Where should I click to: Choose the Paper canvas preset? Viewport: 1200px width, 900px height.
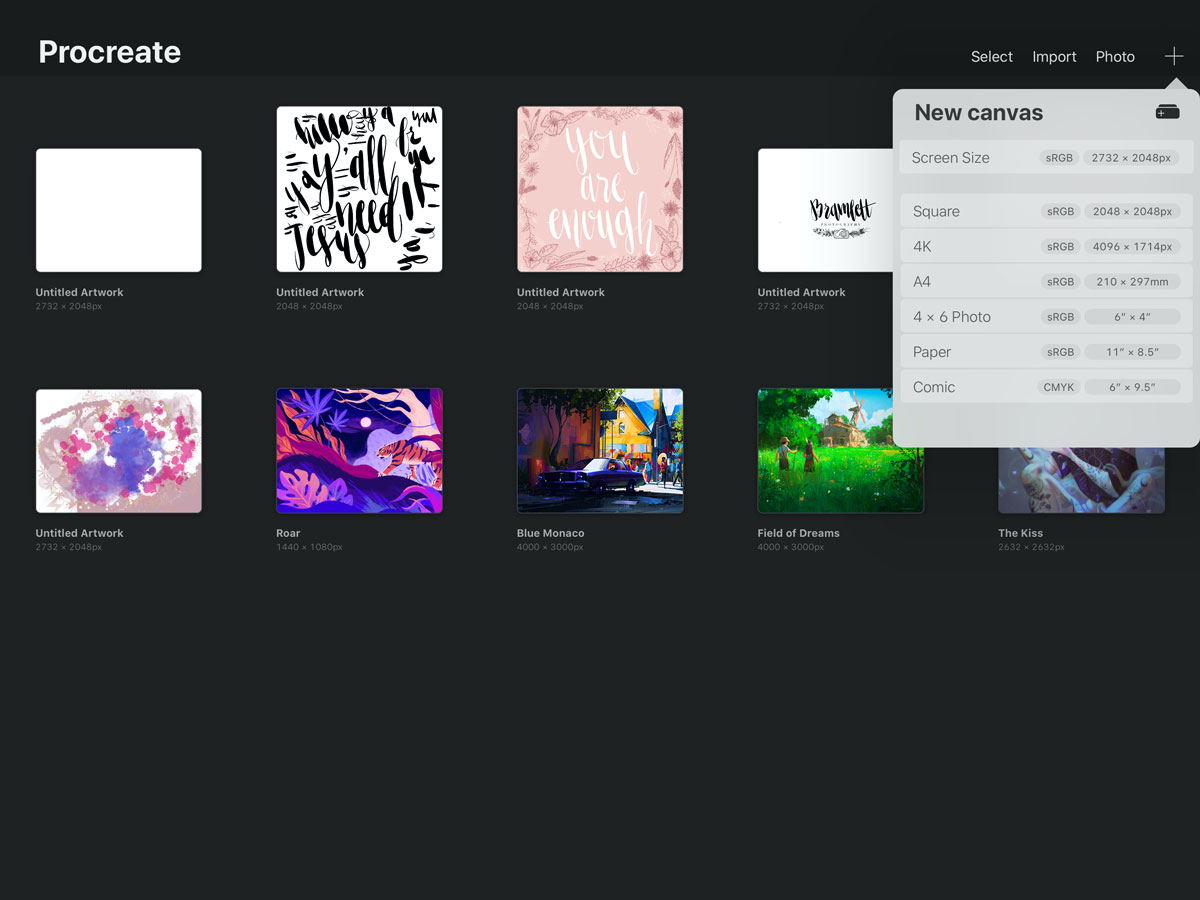coord(1046,352)
